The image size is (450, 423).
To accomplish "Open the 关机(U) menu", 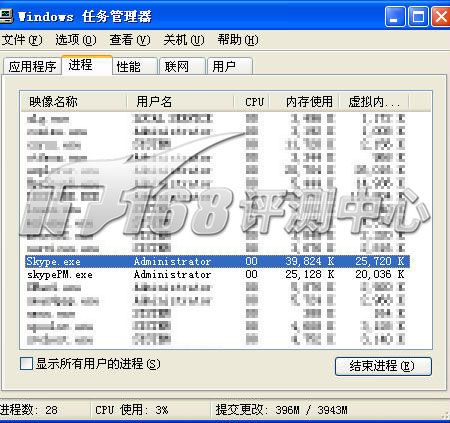I will point(184,40).
